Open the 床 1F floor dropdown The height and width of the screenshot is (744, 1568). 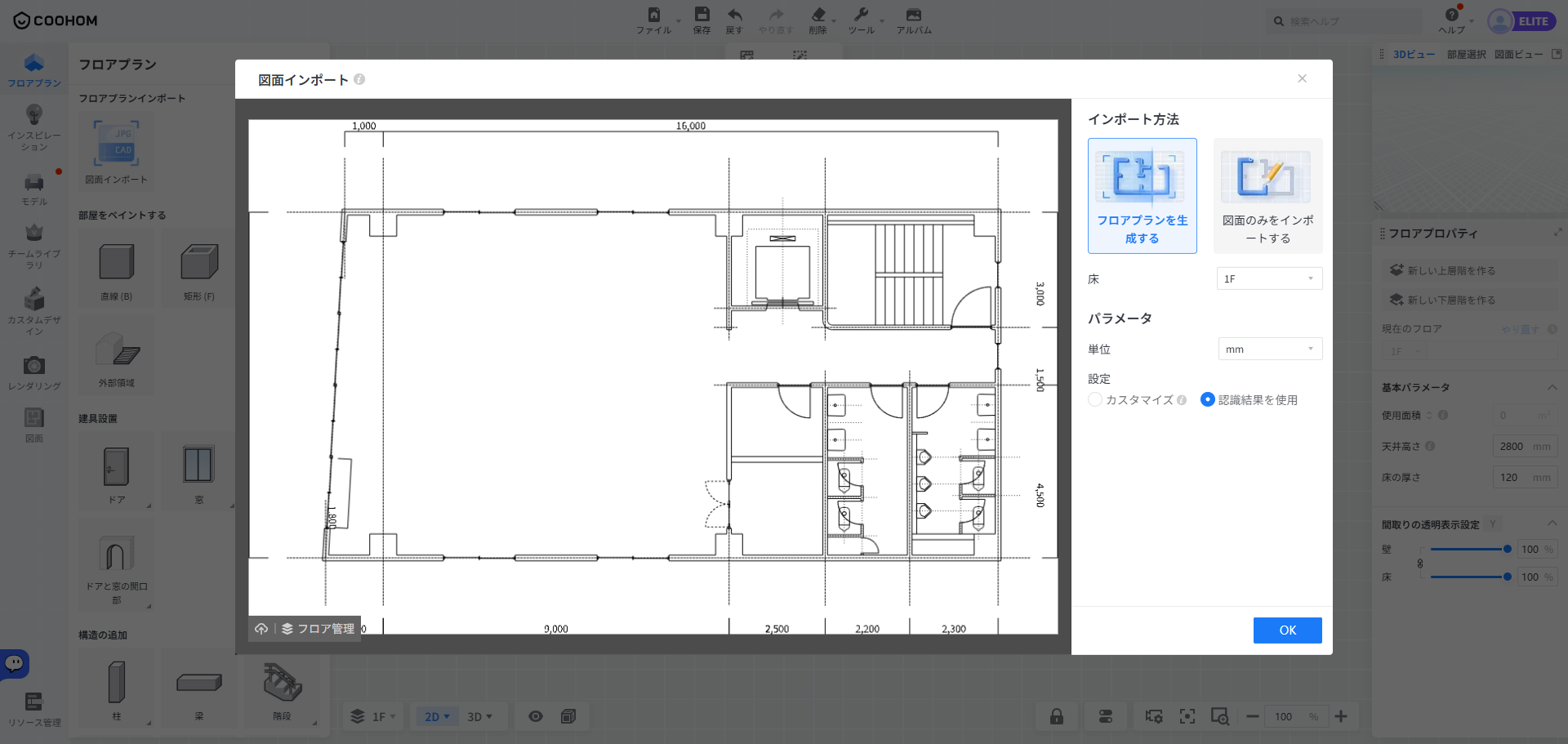point(1270,278)
